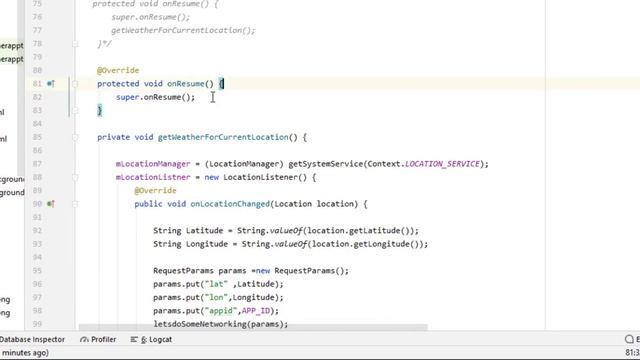Click the @Override annotation on line 80
Image resolution: width=640 pixels, height=360 pixels.
pyautogui.click(x=118, y=70)
